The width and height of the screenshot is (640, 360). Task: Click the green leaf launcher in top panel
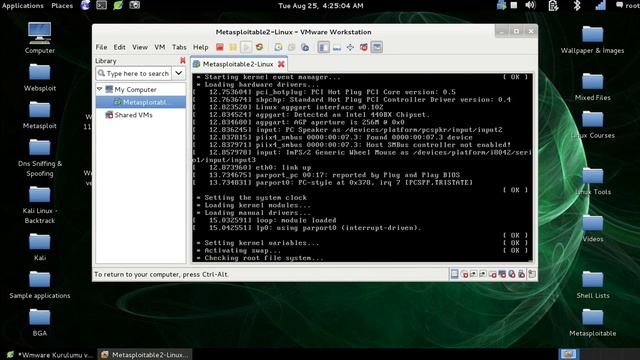click(x=118, y=5)
